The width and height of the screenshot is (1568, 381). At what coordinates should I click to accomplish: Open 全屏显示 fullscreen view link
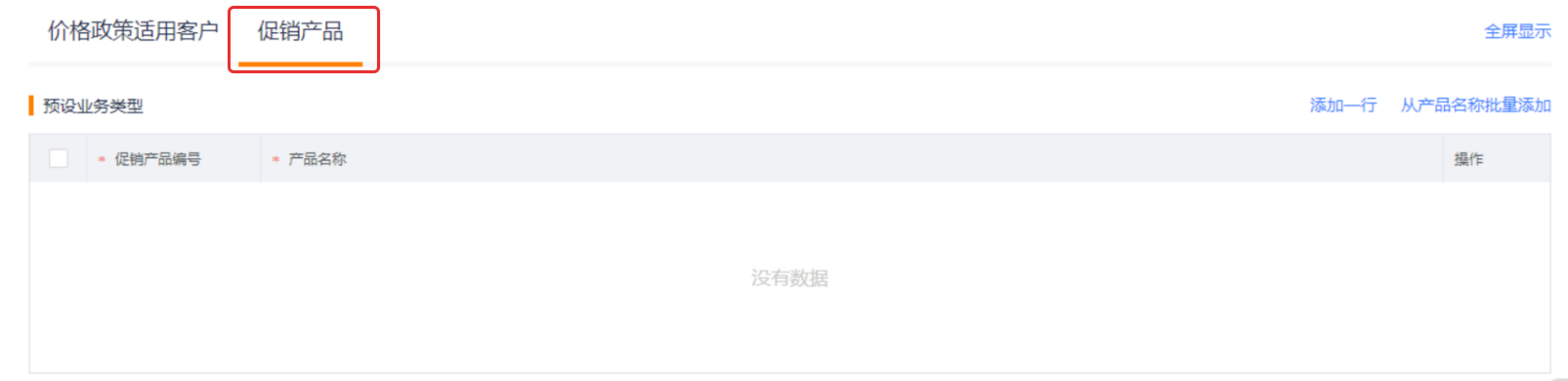tap(1517, 31)
